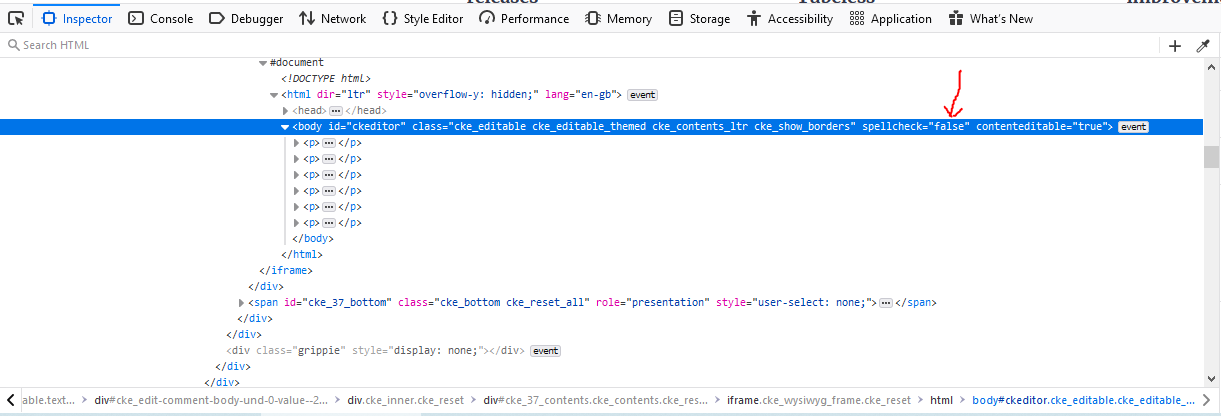Open the Performance tab

tap(524, 18)
